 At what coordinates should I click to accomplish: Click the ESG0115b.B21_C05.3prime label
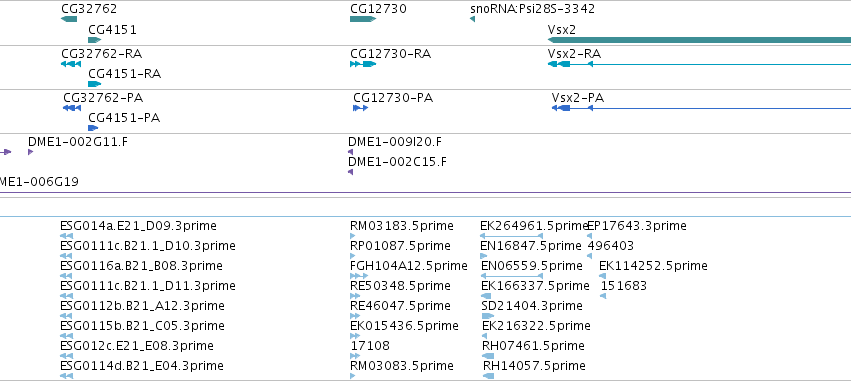click(142, 326)
